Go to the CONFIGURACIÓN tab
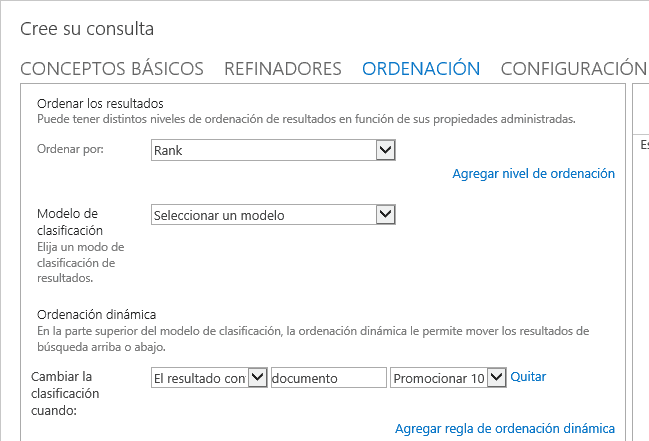Viewport: 649px width, 441px height. point(574,69)
